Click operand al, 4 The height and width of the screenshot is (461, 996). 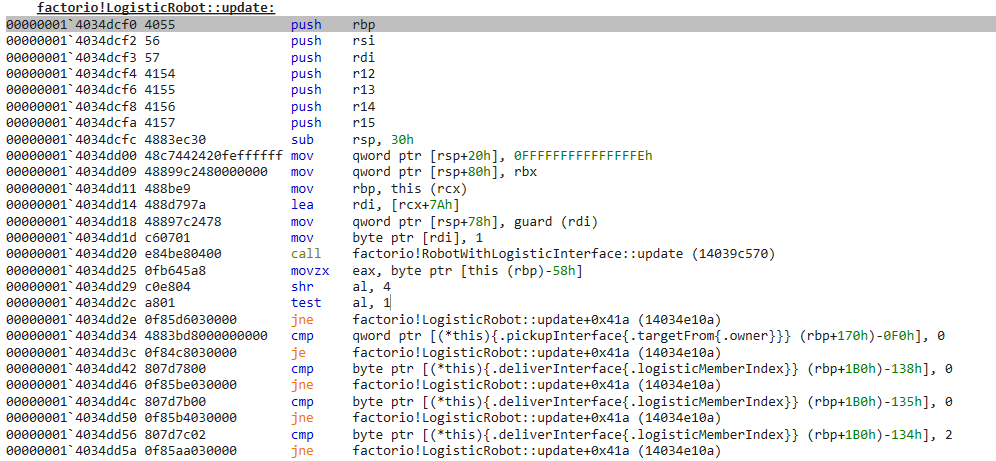[371, 286]
